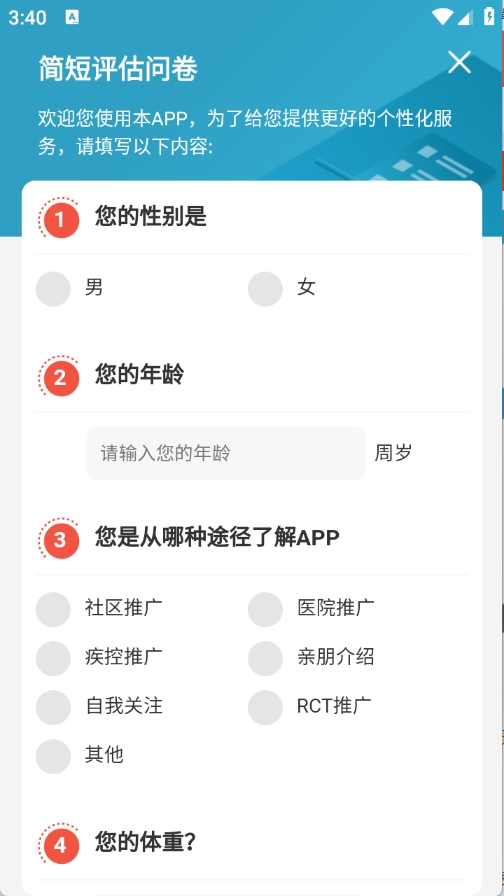
Task: Choose 其他 as the source
Action: (x=53, y=757)
